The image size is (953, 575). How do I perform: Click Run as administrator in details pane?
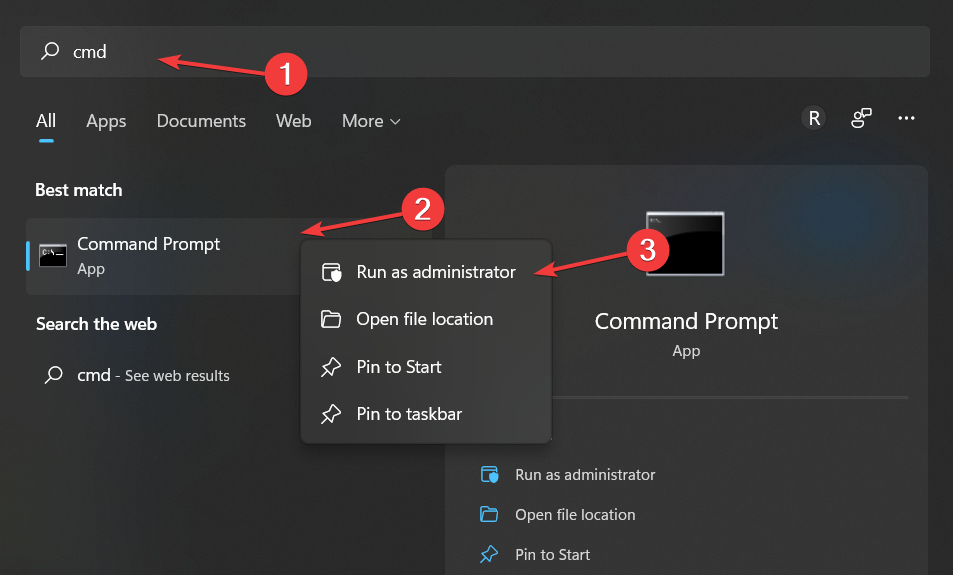pos(585,475)
